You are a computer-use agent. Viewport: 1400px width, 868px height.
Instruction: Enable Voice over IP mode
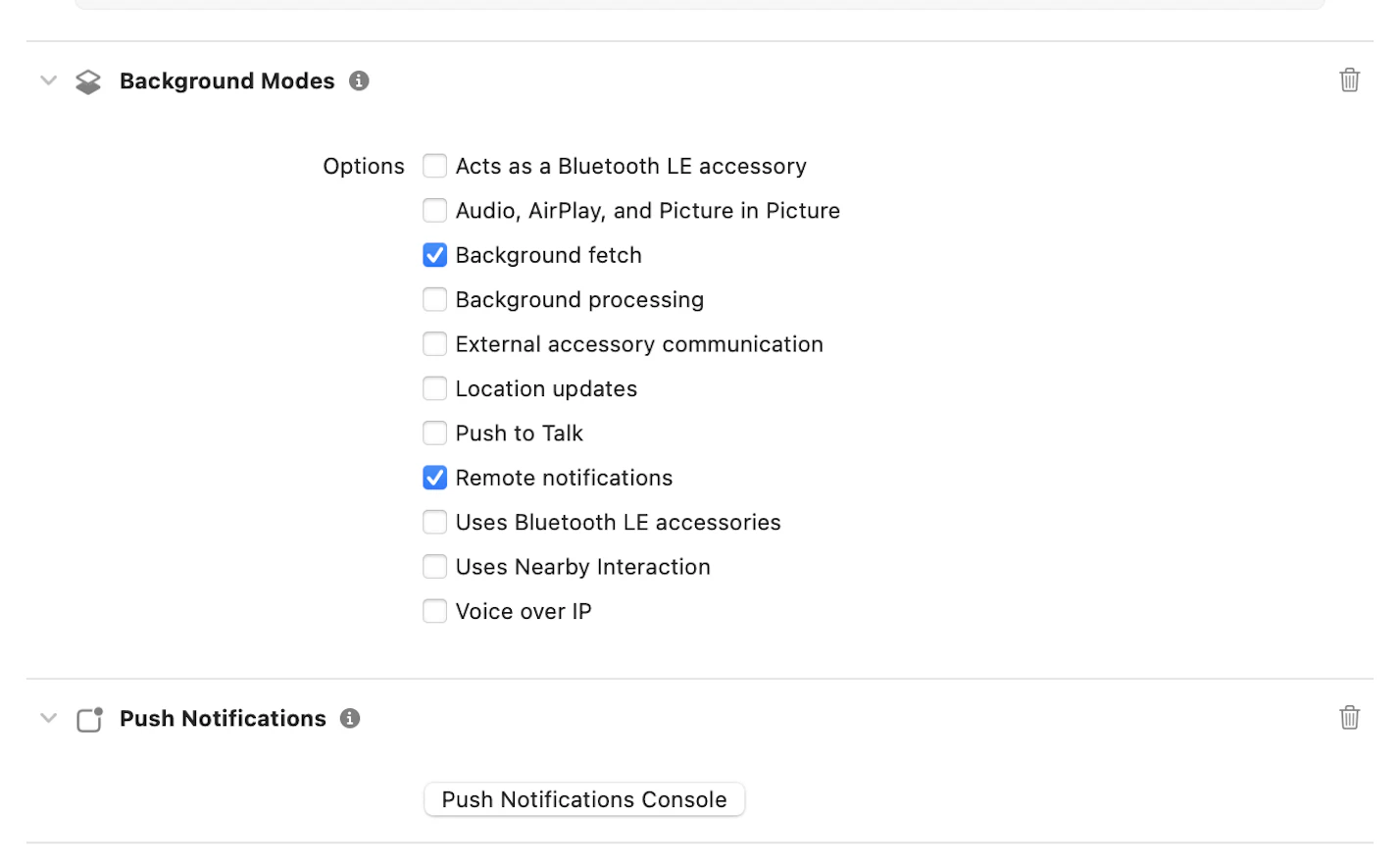434,612
